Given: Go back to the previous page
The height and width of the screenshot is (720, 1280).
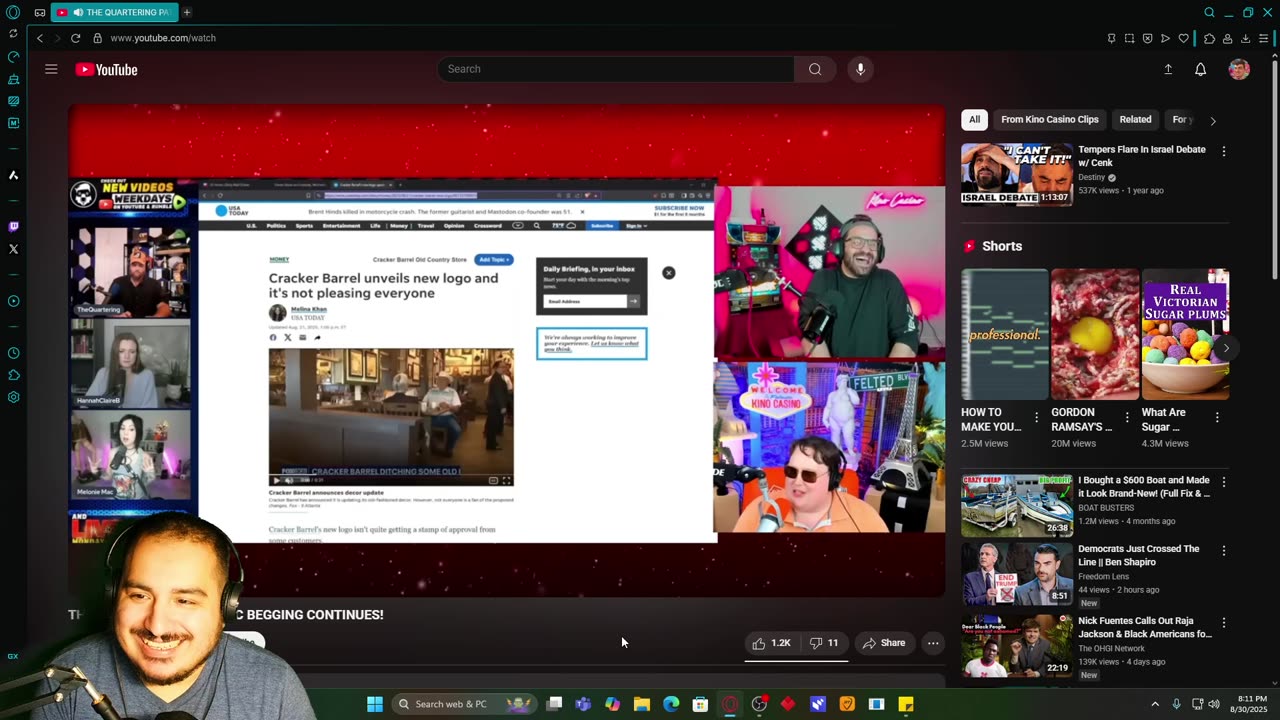Looking at the screenshot, I should pos(40,38).
